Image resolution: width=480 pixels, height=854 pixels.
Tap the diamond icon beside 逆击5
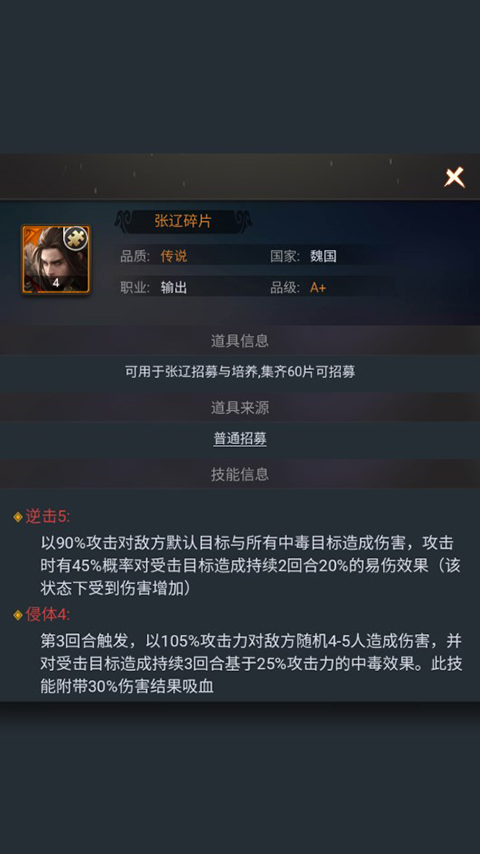(x=18, y=517)
